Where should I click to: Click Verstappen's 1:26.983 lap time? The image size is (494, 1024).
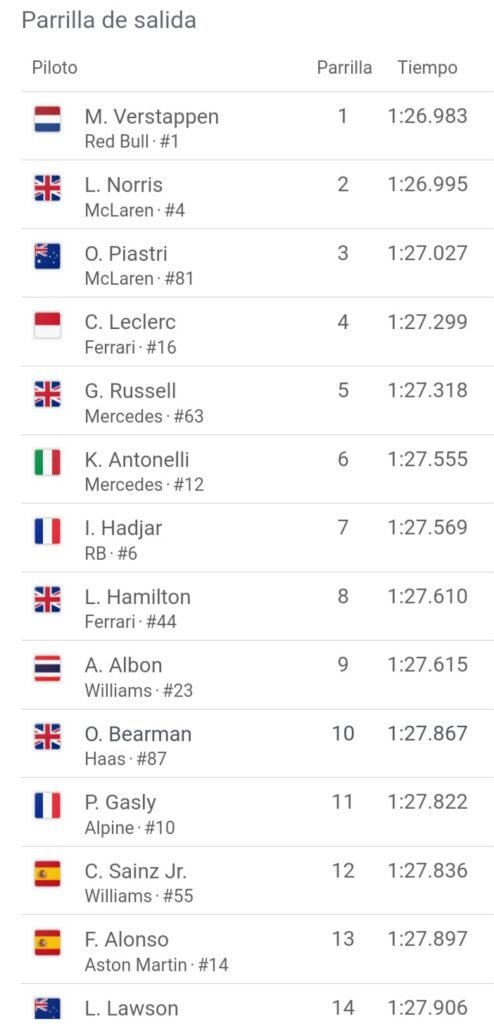click(427, 116)
